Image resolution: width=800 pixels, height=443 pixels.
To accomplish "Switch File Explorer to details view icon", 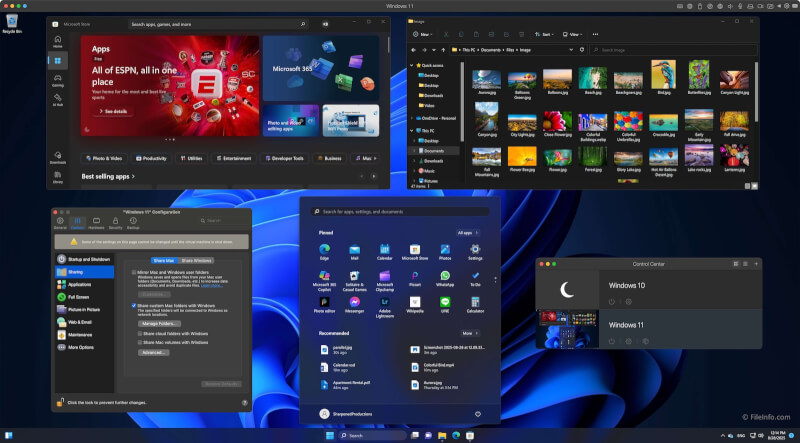I will point(747,186).
